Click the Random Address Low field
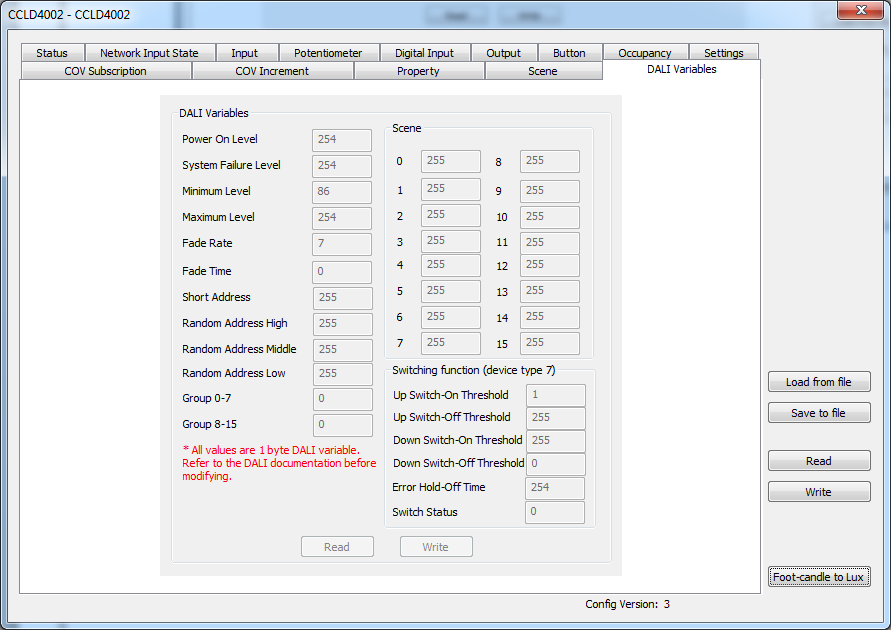 coord(343,374)
